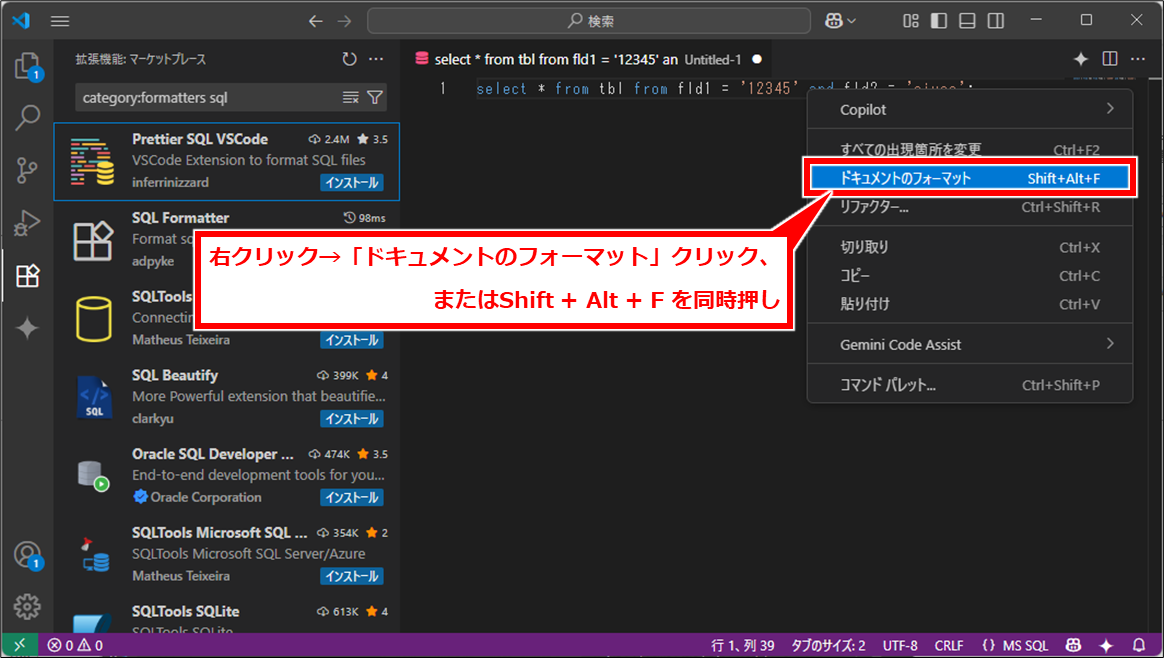Open the extensions filter funnel
Image resolution: width=1164 pixels, height=658 pixels.
[375, 97]
